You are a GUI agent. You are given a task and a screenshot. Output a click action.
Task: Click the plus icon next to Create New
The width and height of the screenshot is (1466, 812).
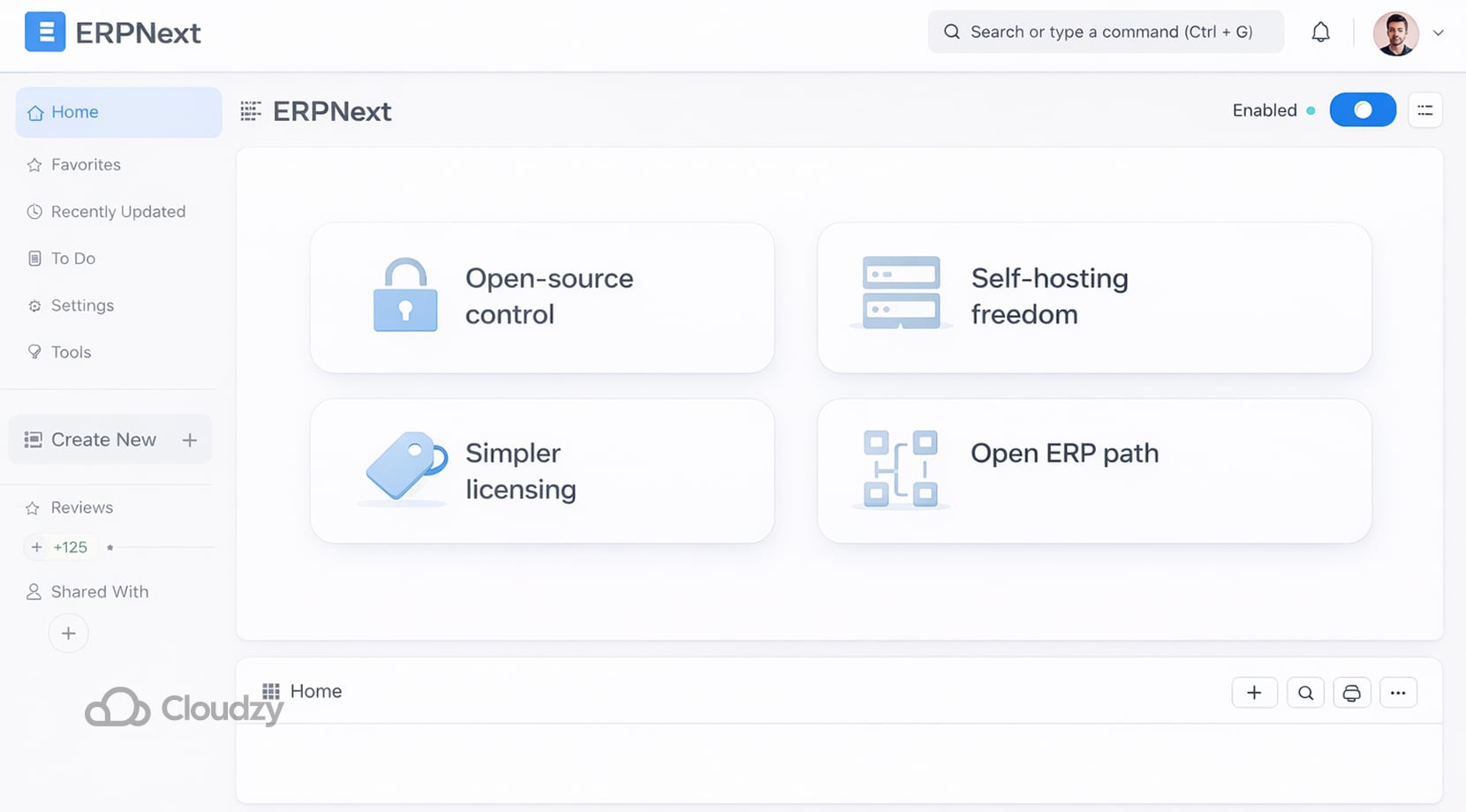(x=190, y=439)
